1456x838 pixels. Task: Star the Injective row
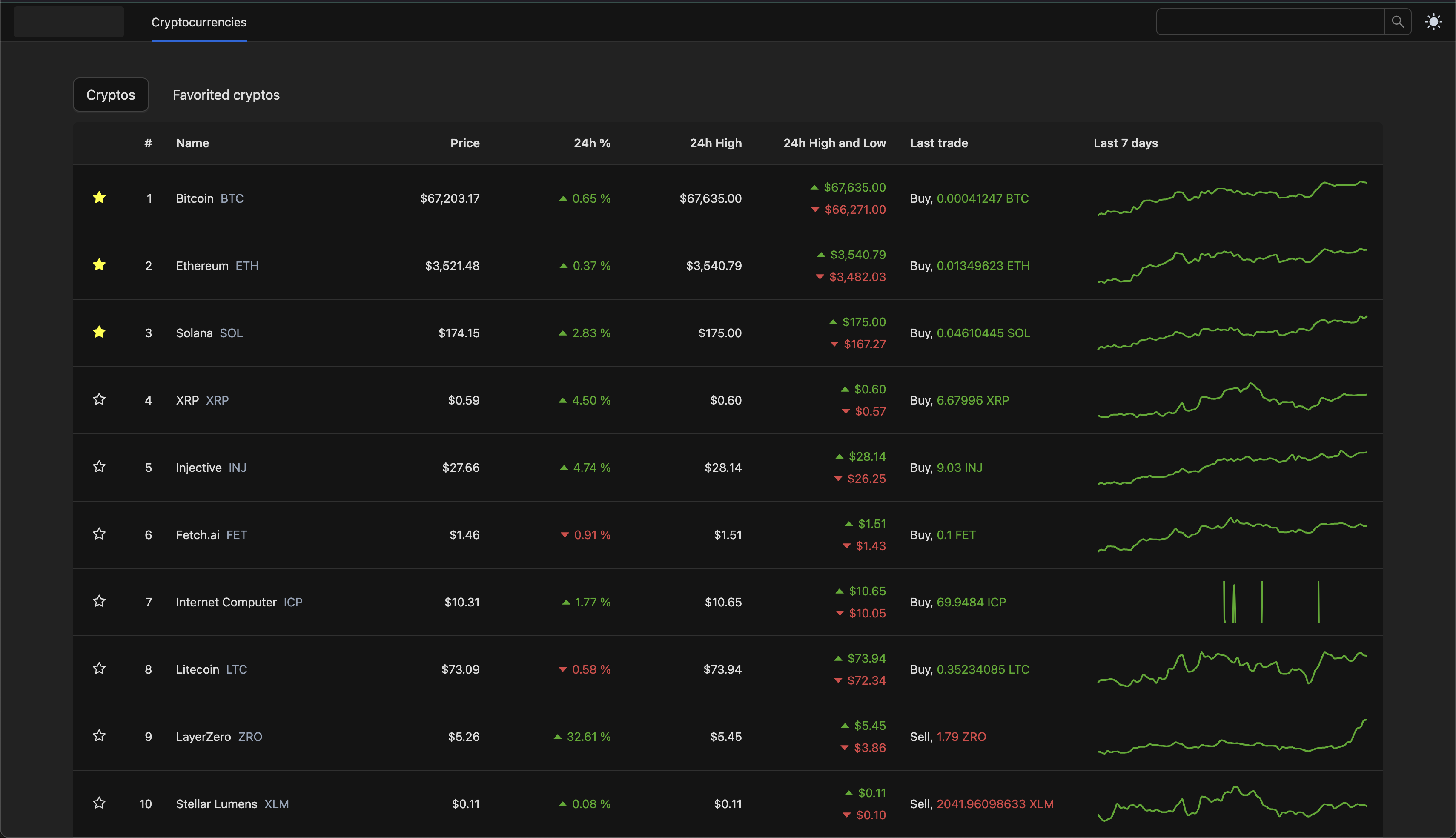point(99,467)
